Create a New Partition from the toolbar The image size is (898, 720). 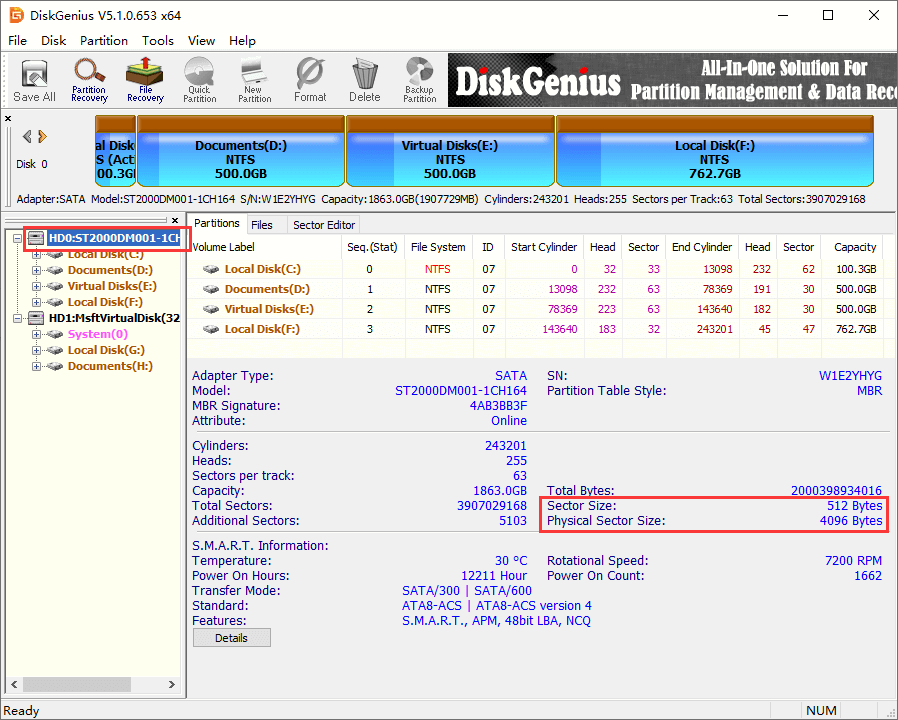click(x=254, y=80)
